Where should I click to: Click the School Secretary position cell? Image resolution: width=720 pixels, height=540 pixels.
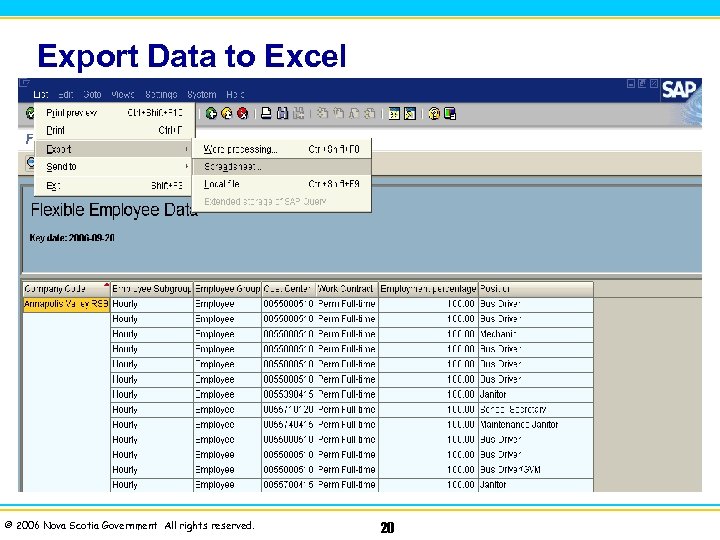(536, 410)
